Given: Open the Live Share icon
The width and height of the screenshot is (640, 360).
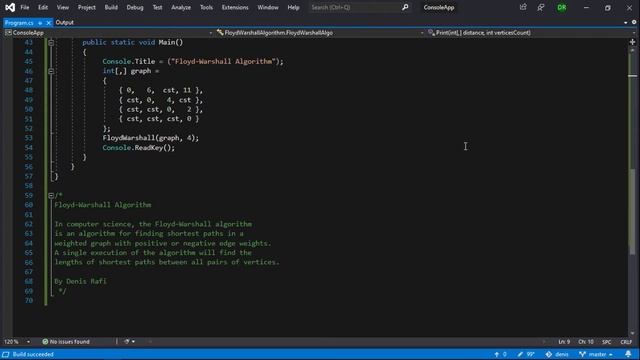Looking at the screenshot, I should pos(523,7).
